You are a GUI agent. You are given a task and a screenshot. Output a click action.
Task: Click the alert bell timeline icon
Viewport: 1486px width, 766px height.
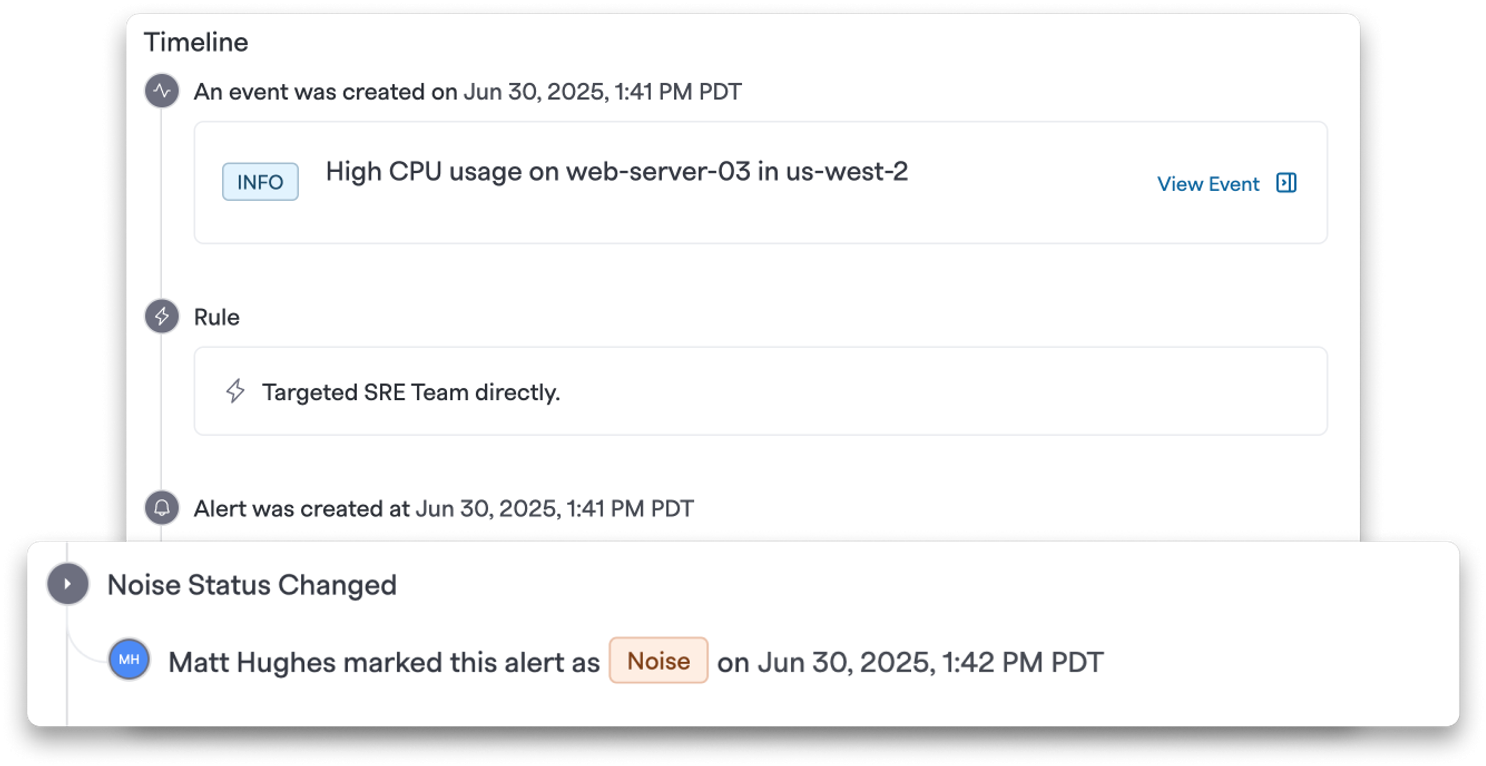pyautogui.click(x=161, y=508)
